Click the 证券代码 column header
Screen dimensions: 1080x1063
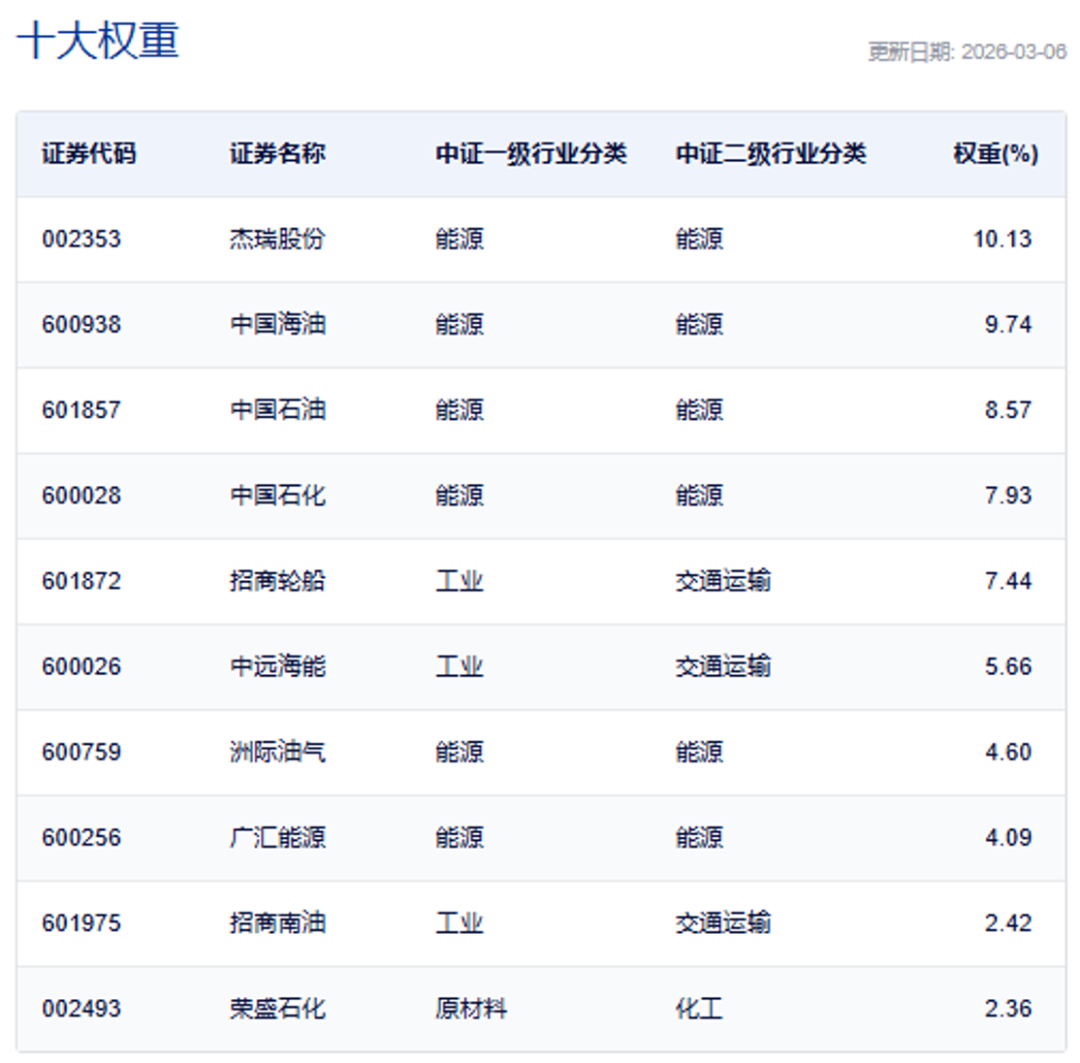pyautogui.click(x=89, y=153)
